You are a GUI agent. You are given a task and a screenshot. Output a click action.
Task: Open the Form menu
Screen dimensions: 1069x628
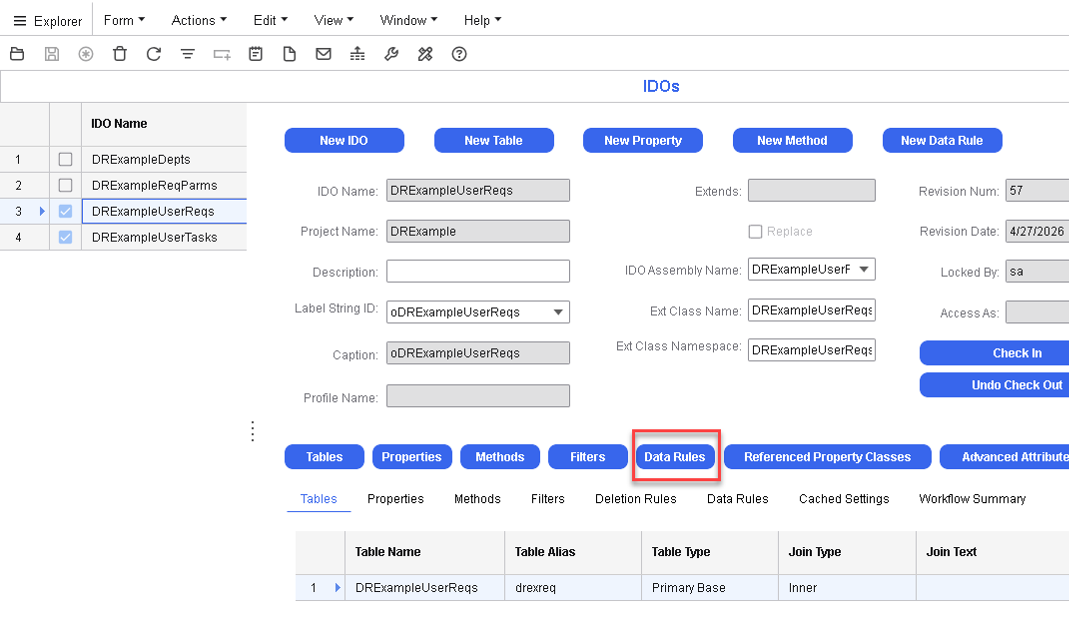pos(124,20)
